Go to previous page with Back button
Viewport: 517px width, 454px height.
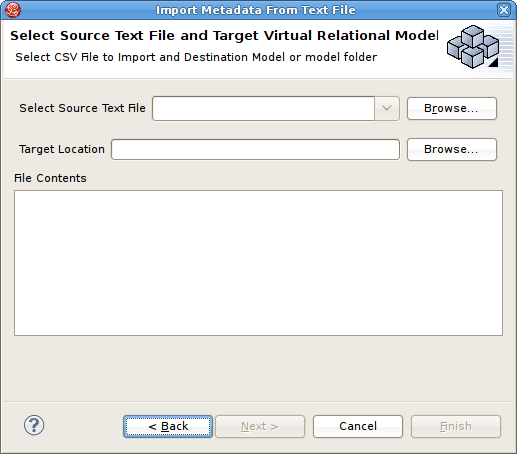(168, 426)
